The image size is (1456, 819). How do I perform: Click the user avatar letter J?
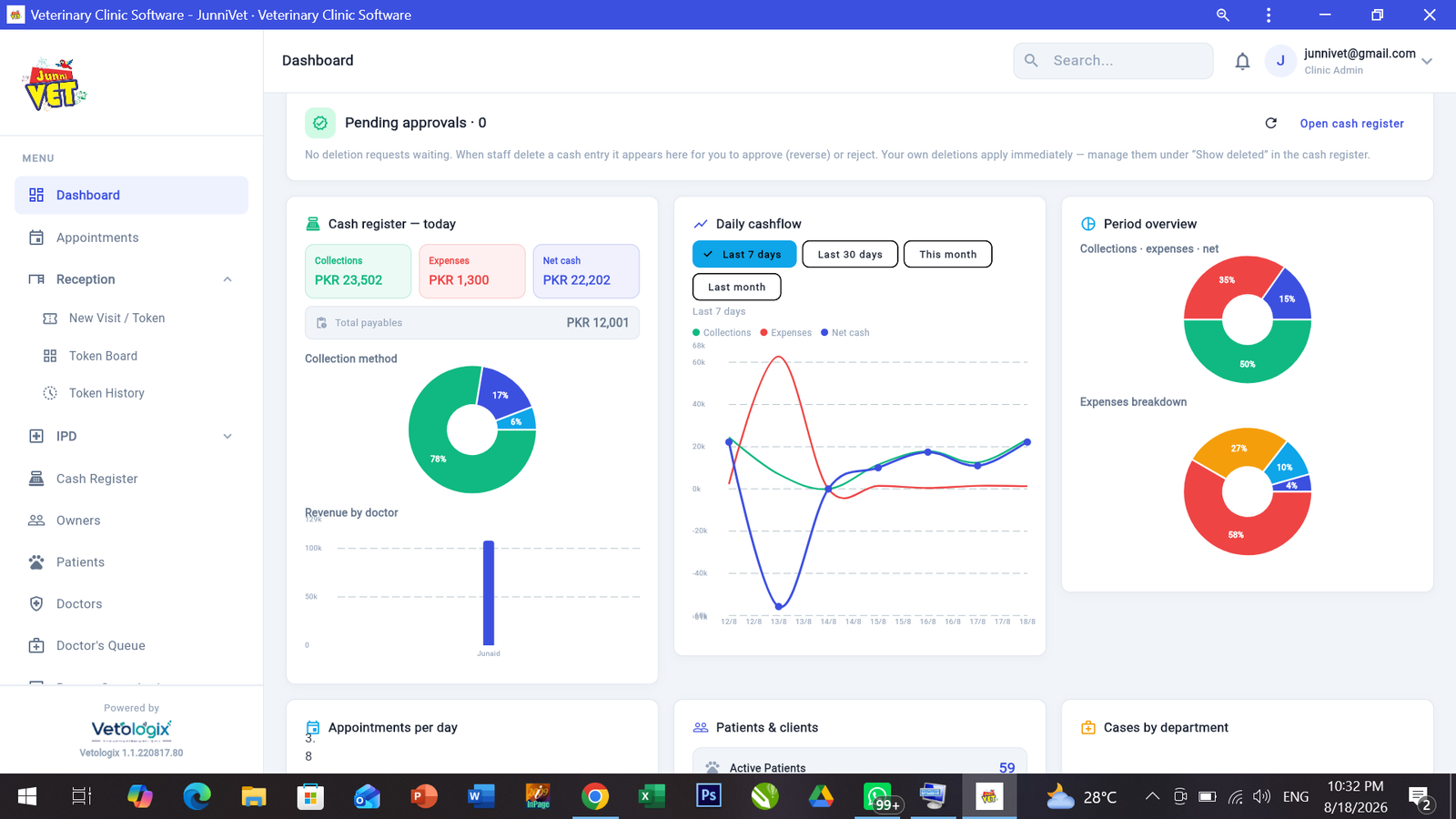(x=1280, y=61)
